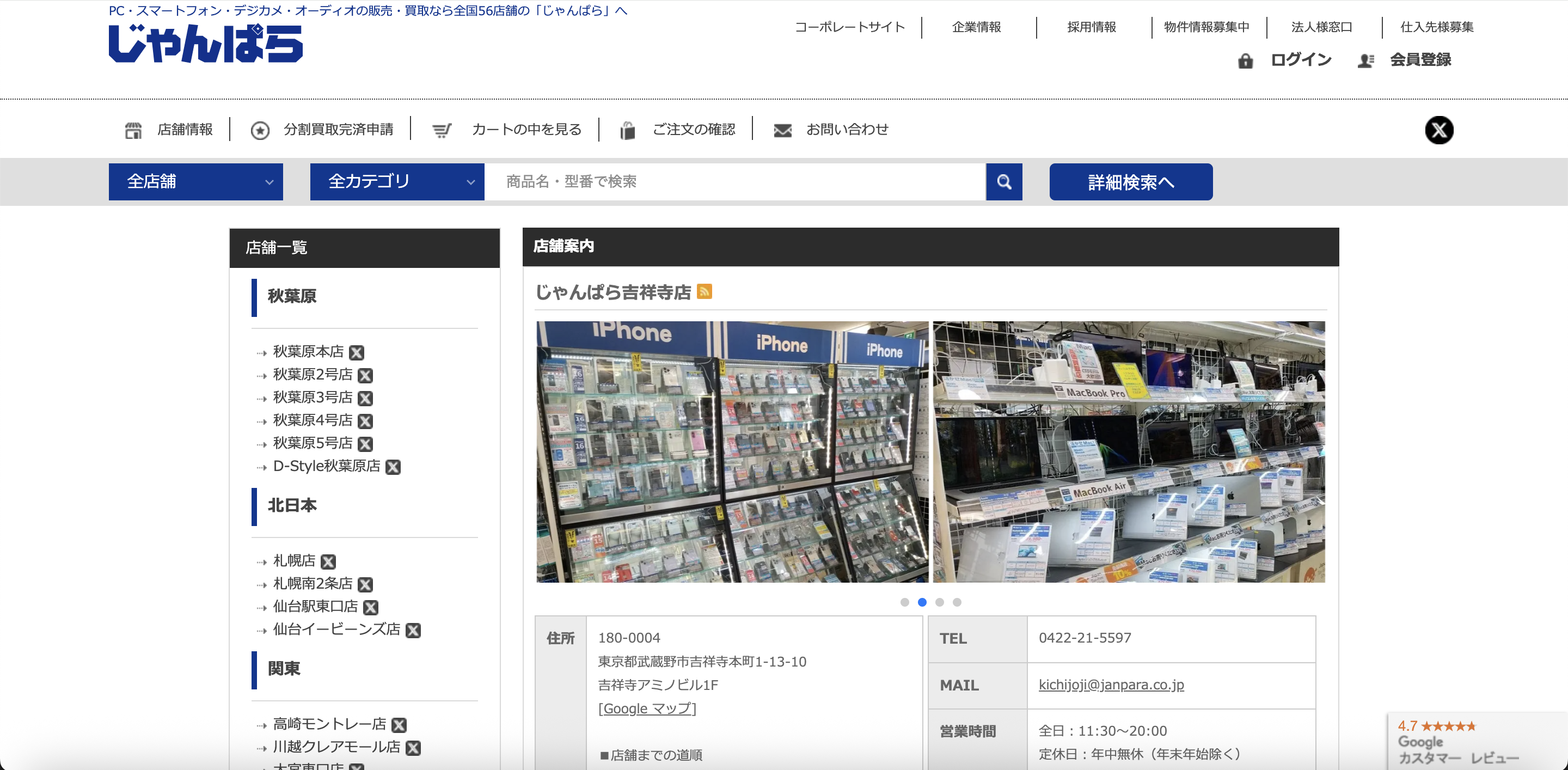Click the search magnifier button
This screenshot has width=1568, height=770.
(1004, 181)
